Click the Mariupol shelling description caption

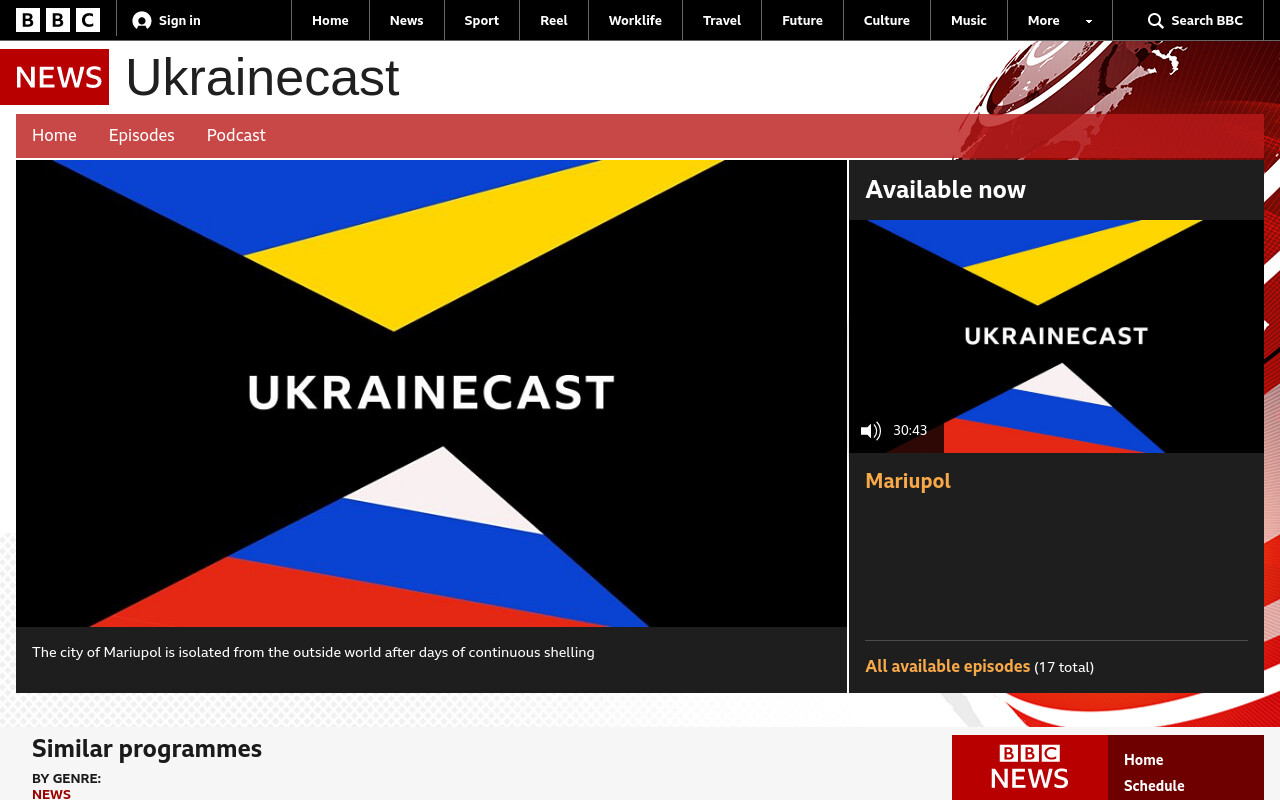click(x=313, y=653)
